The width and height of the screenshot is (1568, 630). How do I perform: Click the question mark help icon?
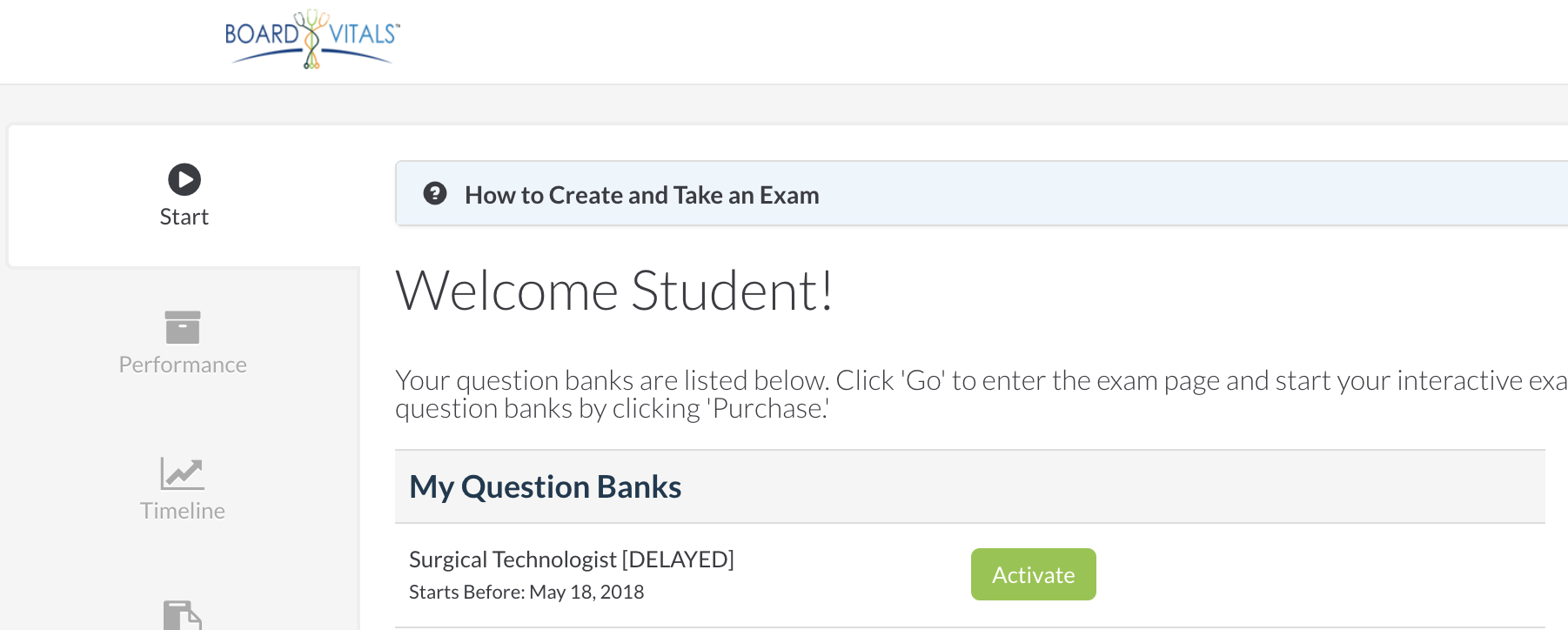click(x=435, y=193)
